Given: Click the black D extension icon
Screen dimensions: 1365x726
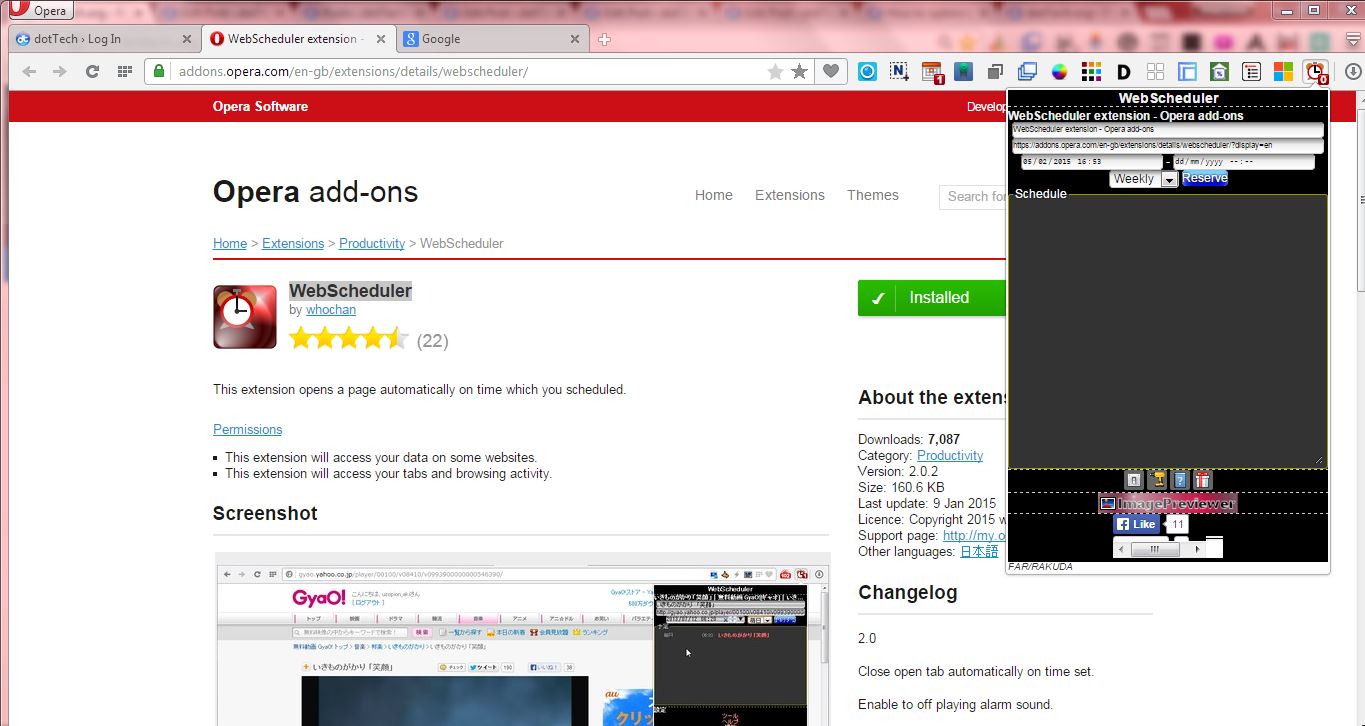Looking at the screenshot, I should point(1123,72).
